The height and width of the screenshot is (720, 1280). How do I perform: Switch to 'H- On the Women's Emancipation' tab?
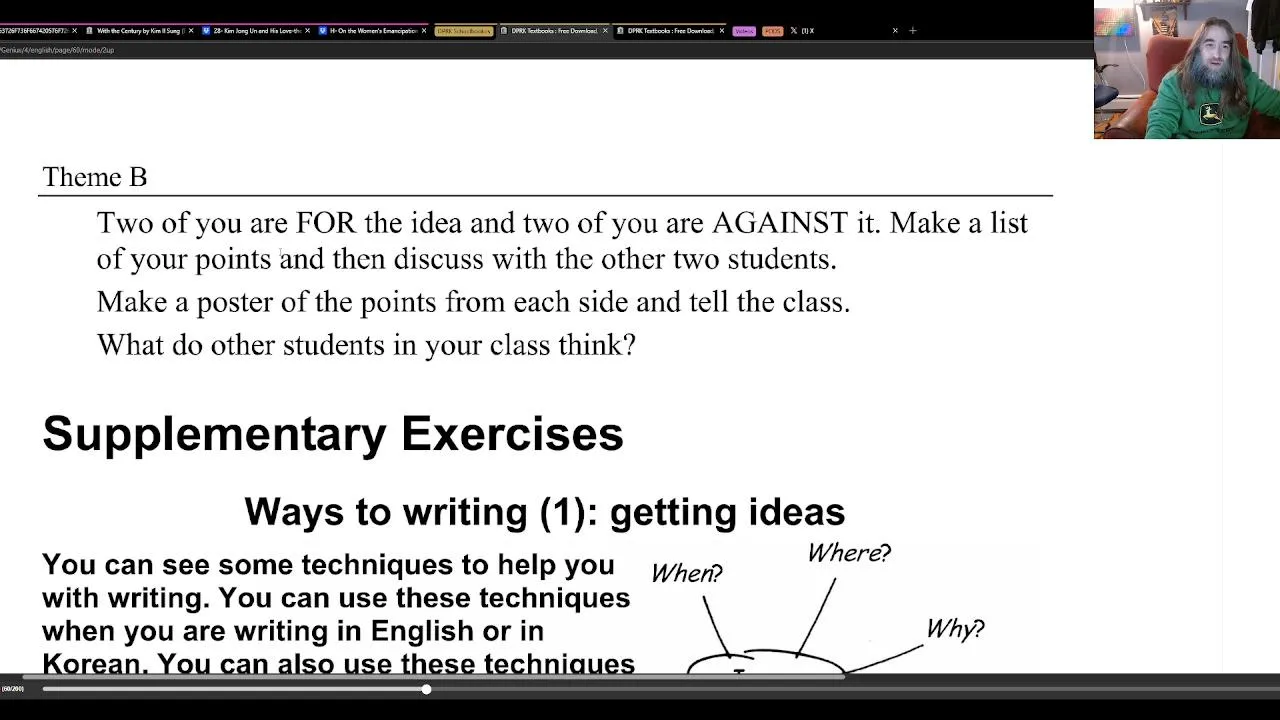pyautogui.click(x=372, y=31)
